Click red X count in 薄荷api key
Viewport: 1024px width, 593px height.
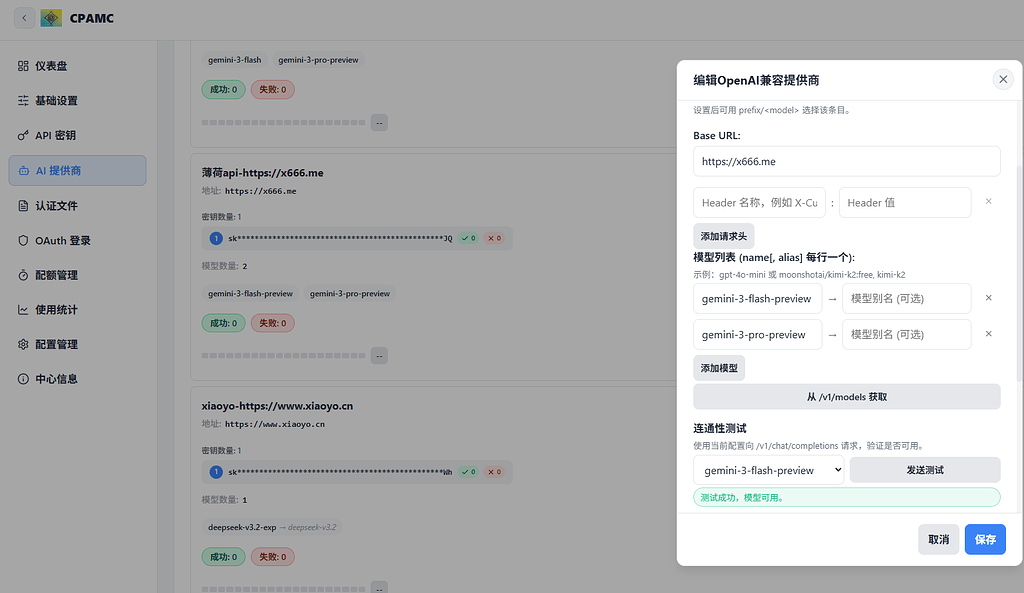point(494,238)
